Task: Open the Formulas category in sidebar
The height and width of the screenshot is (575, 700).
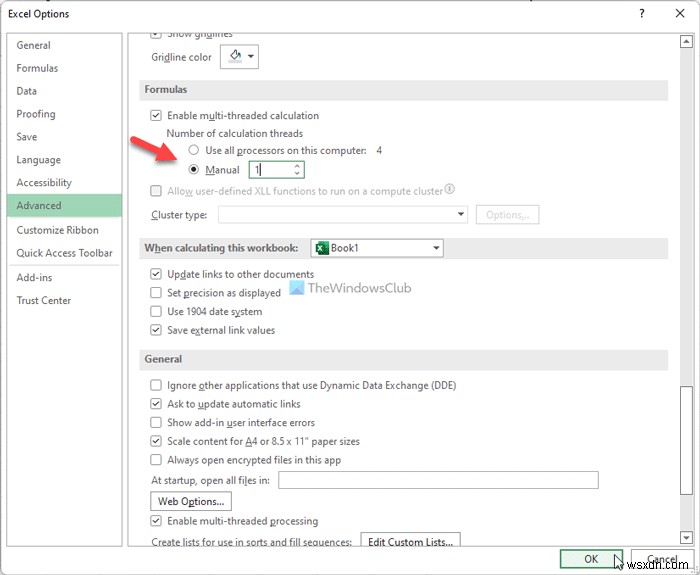Action: 64,68
